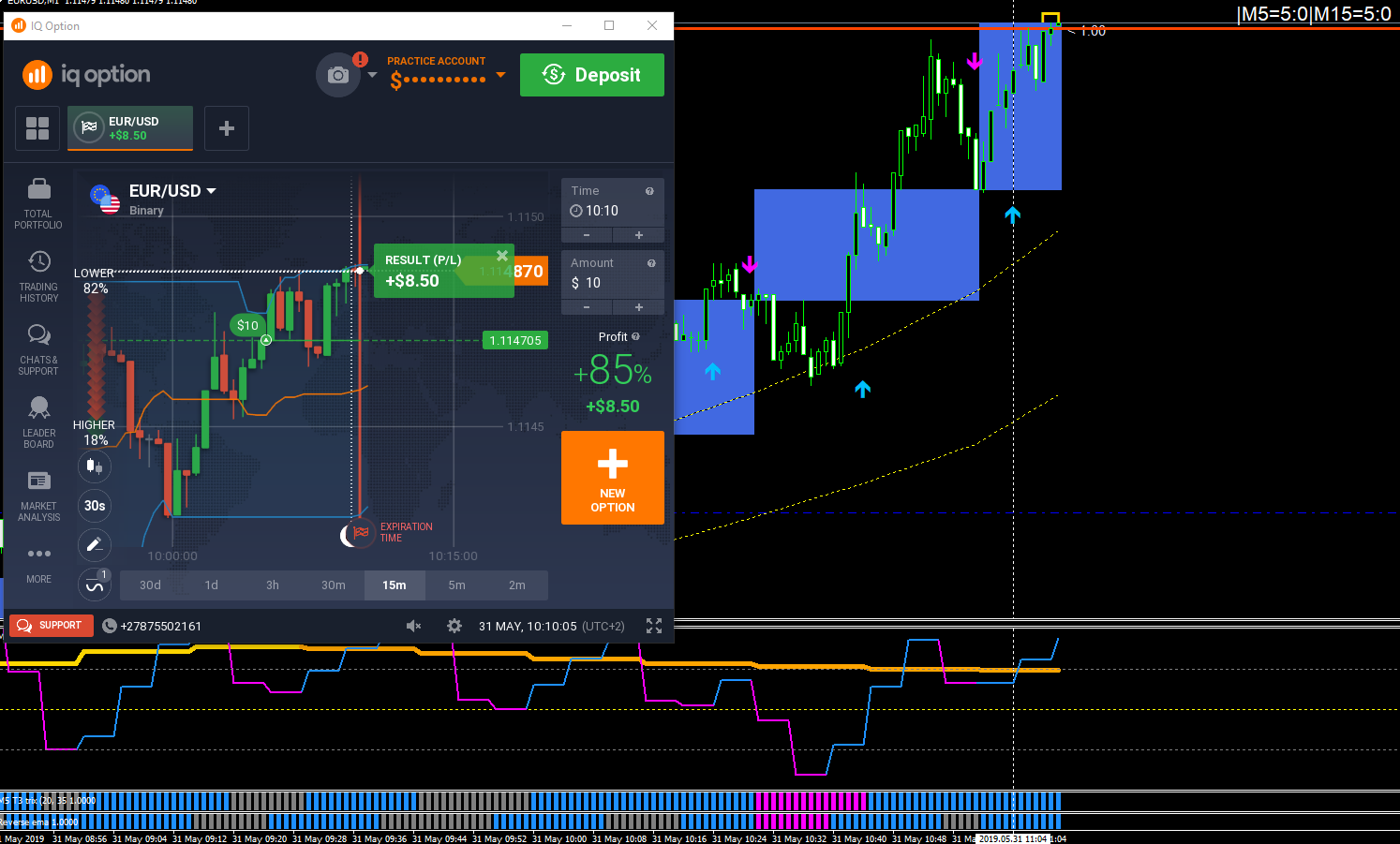Open the Total Portfolio panel
The height and width of the screenshot is (844, 1400).
click(x=38, y=203)
